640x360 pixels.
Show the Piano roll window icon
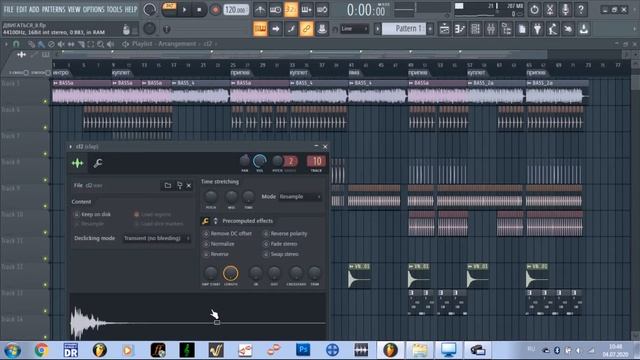click(460, 29)
